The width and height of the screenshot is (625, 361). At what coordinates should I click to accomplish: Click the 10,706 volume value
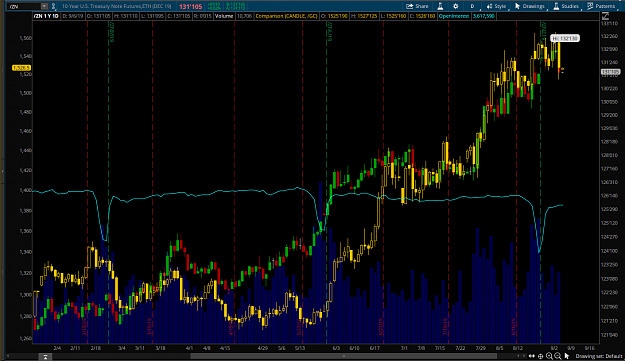click(244, 16)
